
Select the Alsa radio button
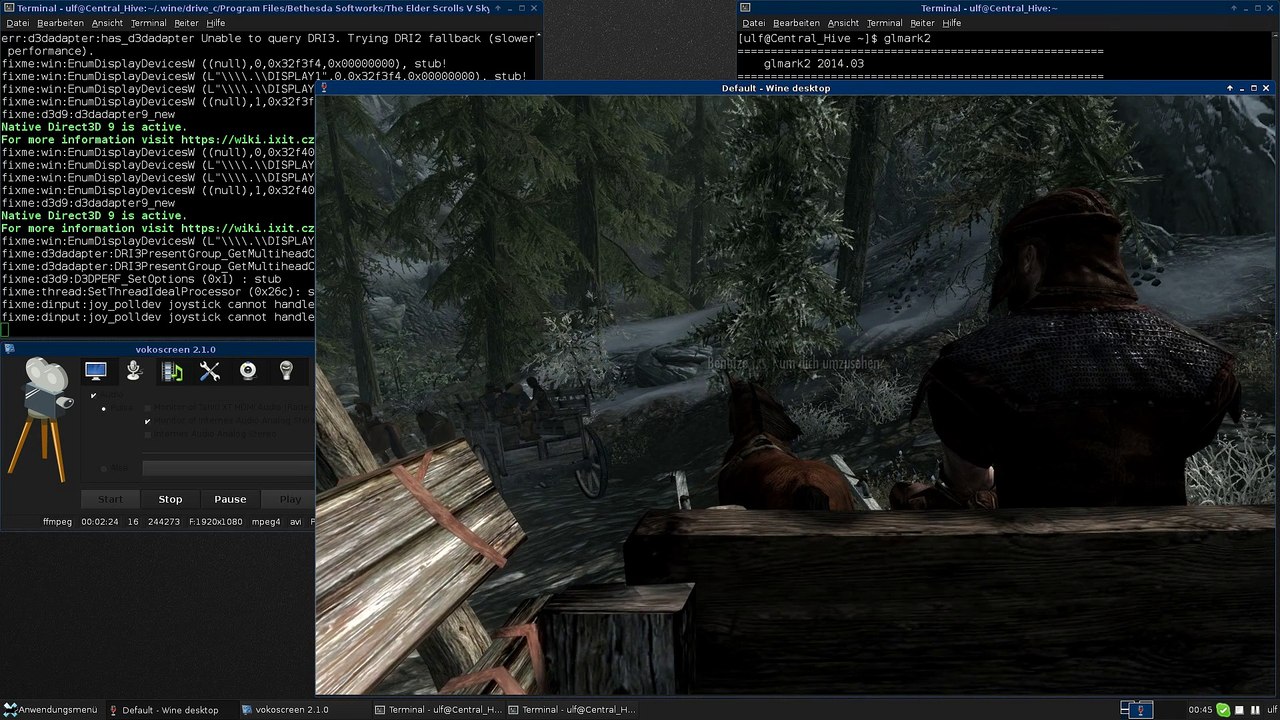point(103,468)
